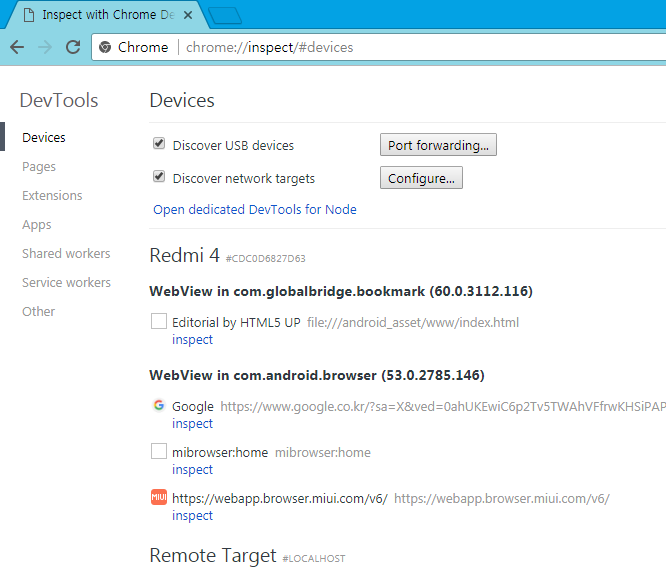Click the Remote Target heading
Image resolution: width=666 pixels, height=584 pixels.
[x=213, y=556]
